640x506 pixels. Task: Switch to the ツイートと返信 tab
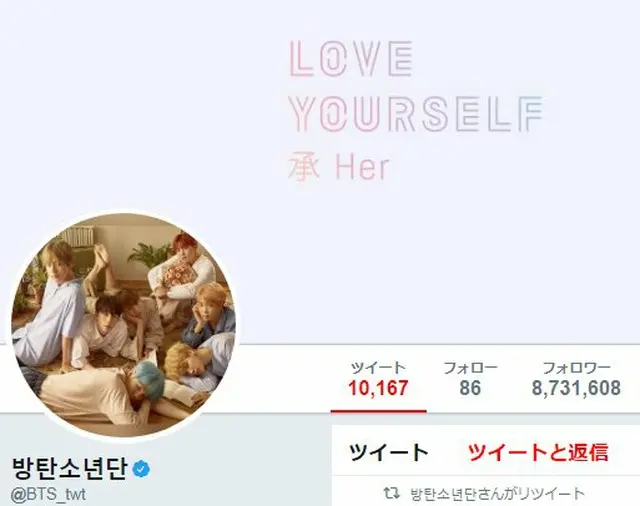[x=538, y=453]
